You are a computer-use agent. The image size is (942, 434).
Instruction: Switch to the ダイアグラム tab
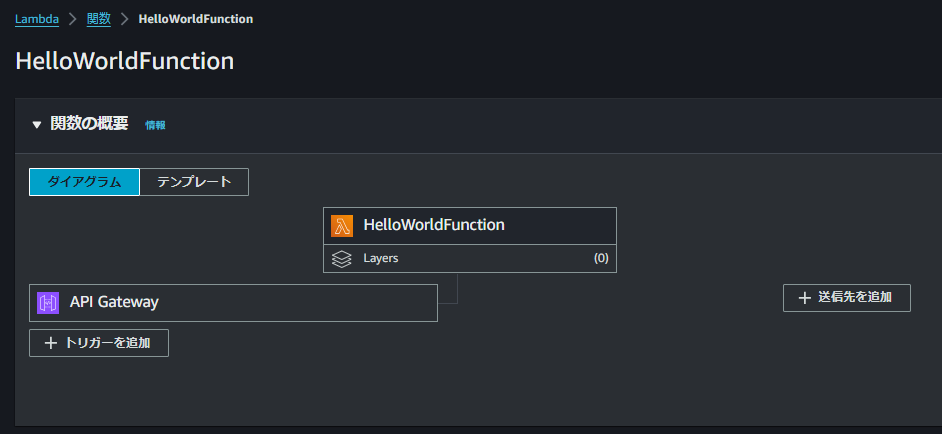pyautogui.click(x=84, y=182)
